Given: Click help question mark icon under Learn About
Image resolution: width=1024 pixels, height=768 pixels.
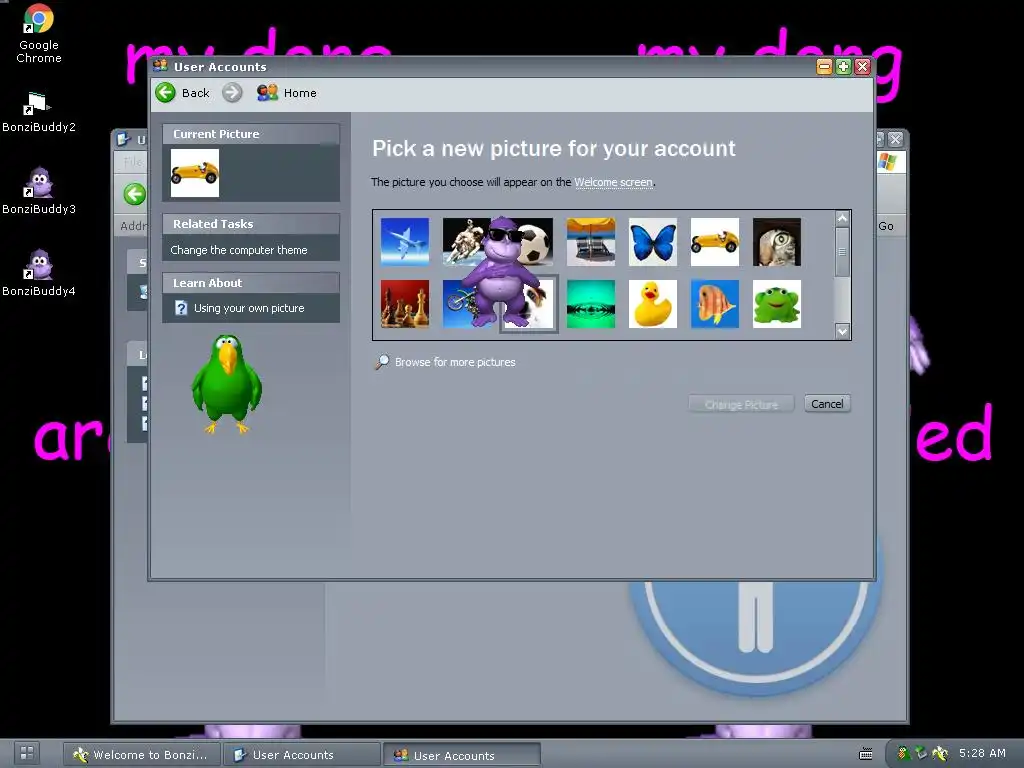Looking at the screenshot, I should [x=181, y=308].
